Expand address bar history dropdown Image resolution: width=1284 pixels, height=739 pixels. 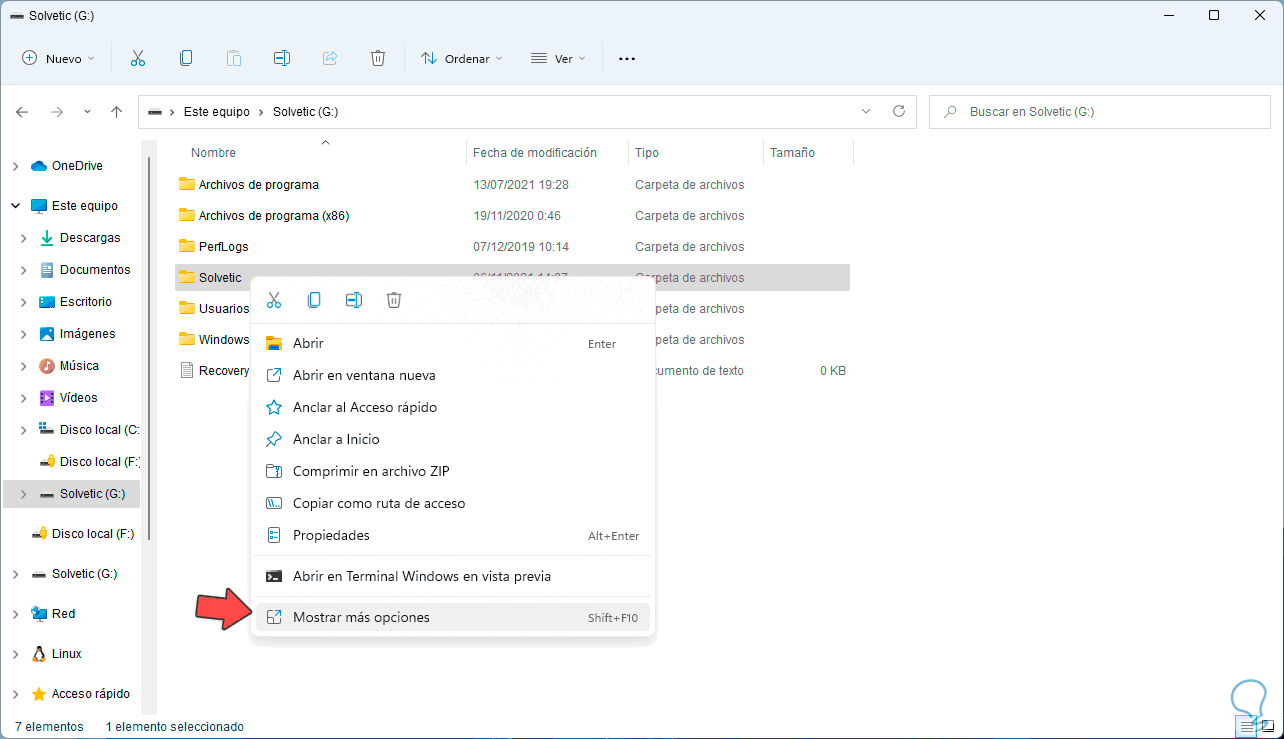tap(866, 112)
